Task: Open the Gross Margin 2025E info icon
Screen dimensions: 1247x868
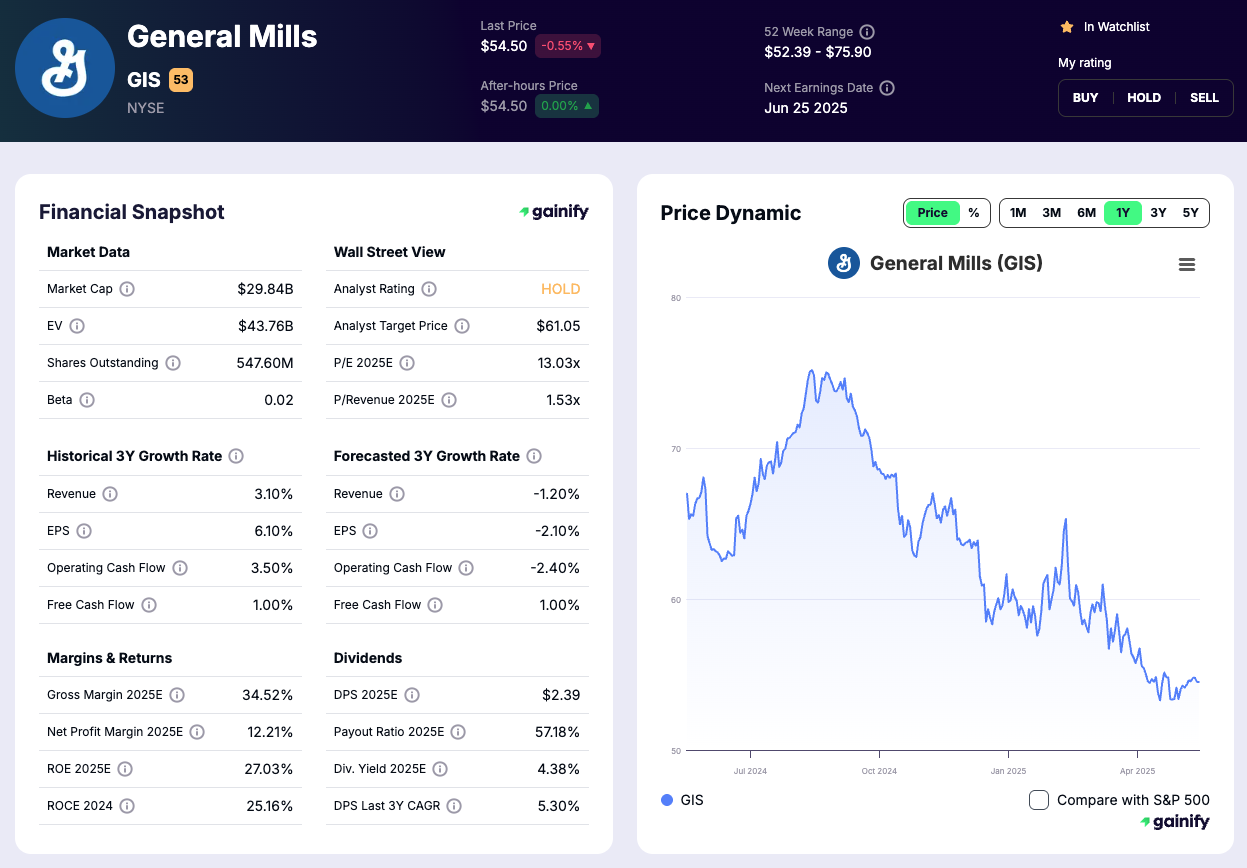Action: coord(177,695)
